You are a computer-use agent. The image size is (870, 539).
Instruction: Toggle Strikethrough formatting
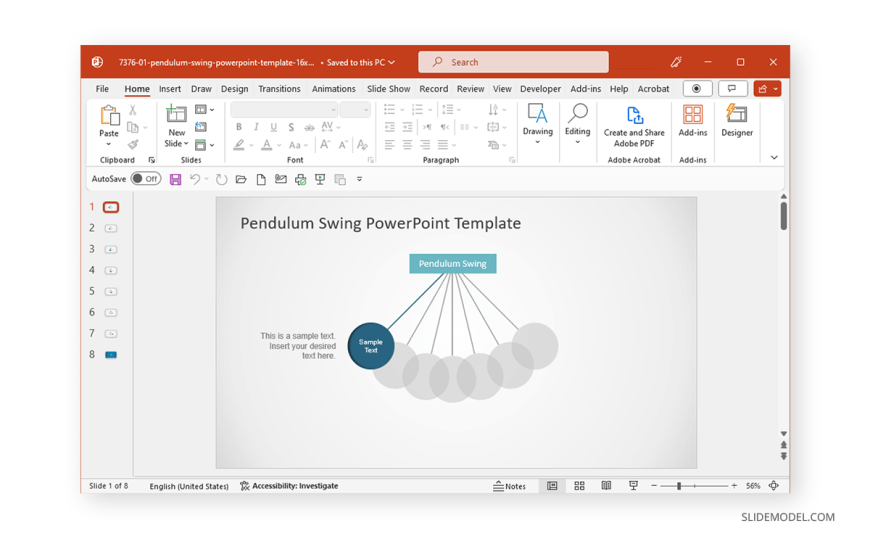(309, 128)
